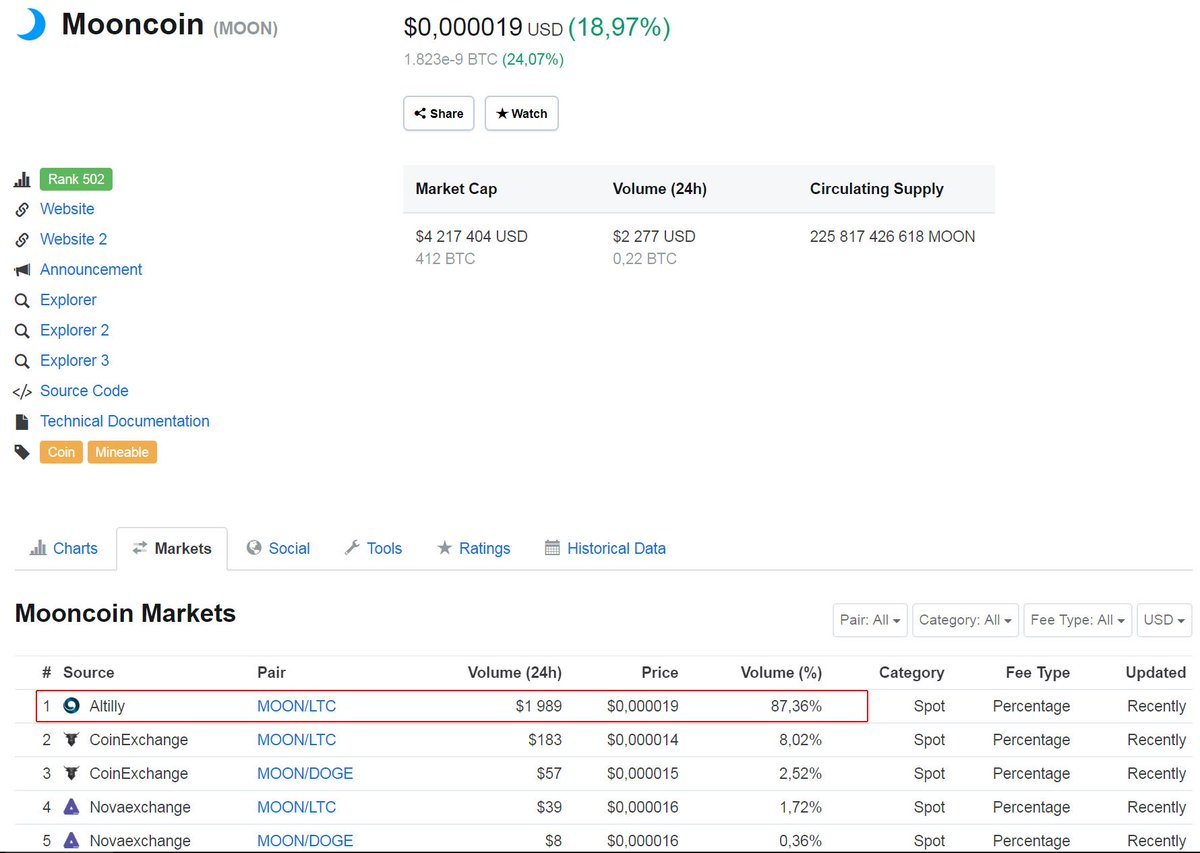Click the CoinExchange bull logo in row 3
This screenshot has width=1200, height=853.
tap(71, 774)
